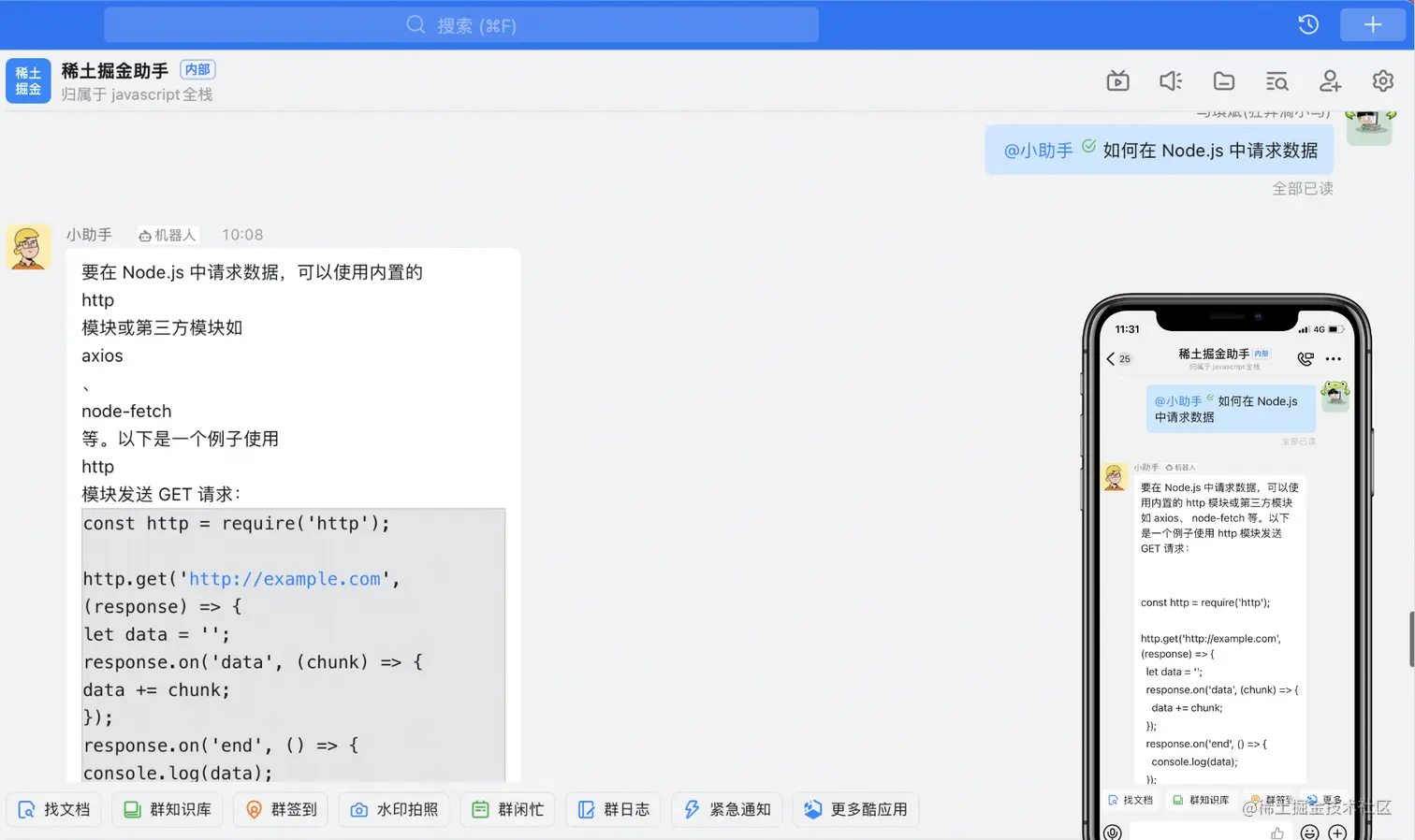Click the 全部已读 read status
This screenshot has width=1415, height=840.
[1303, 188]
